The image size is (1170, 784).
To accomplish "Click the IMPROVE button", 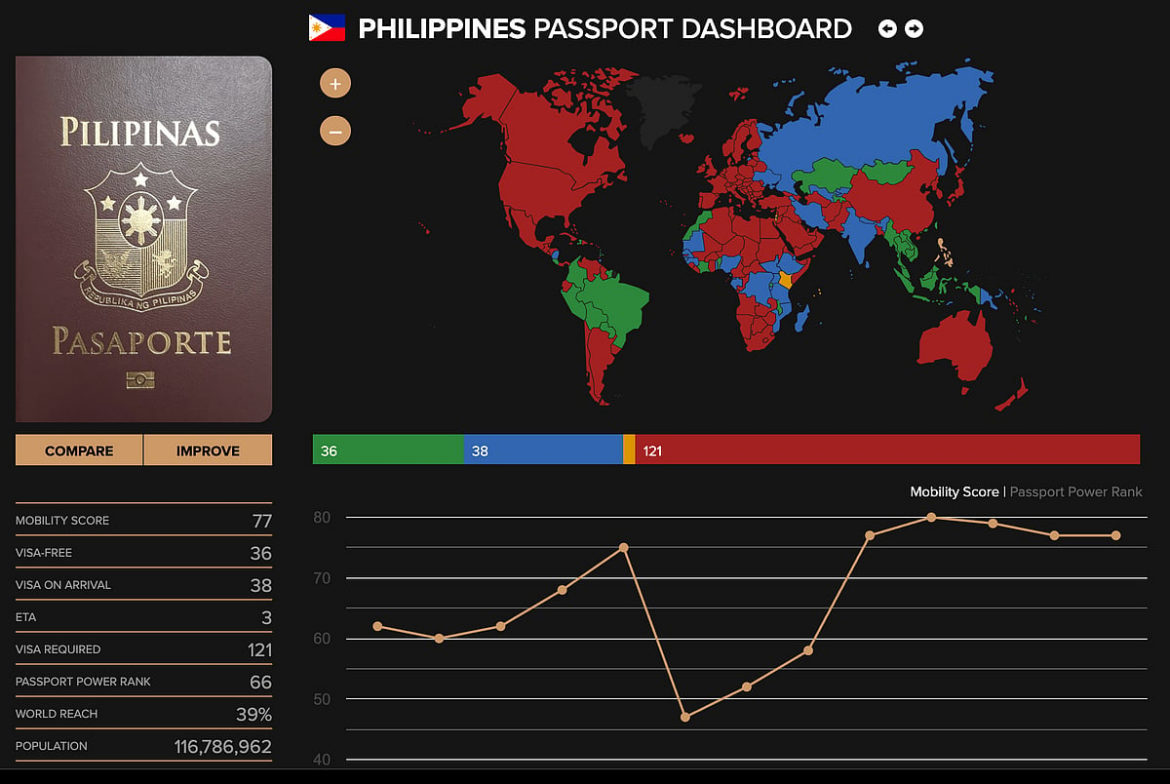I will coord(207,450).
